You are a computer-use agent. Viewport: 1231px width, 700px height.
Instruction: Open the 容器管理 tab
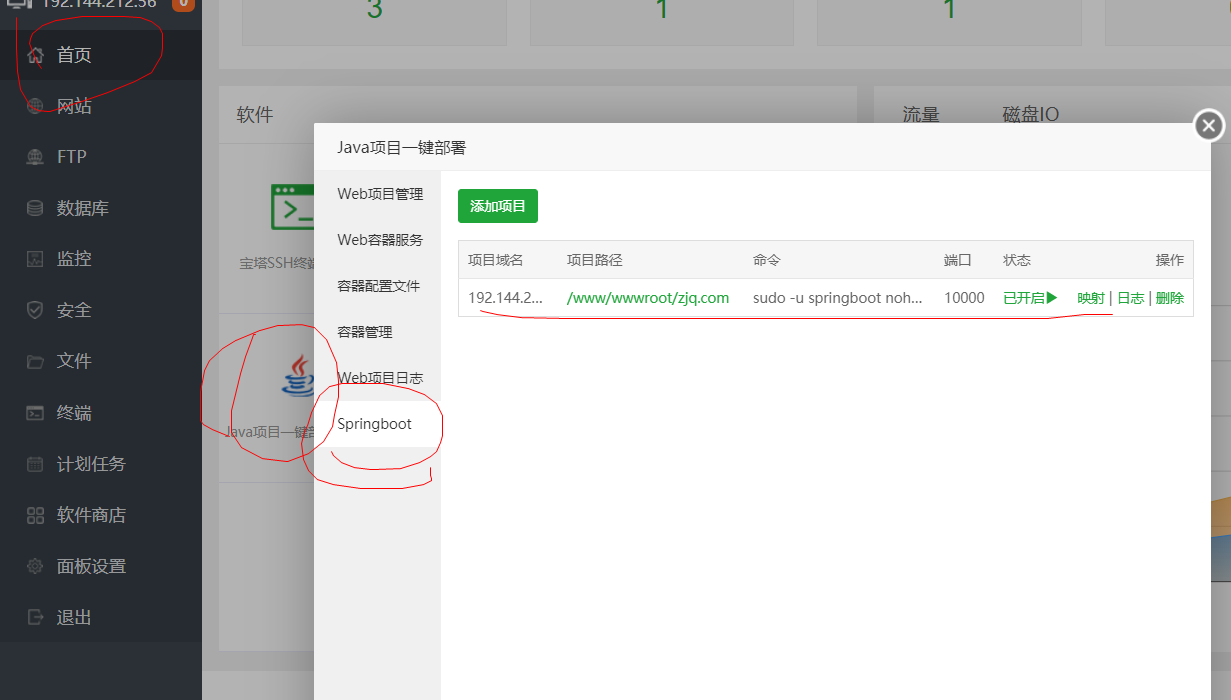pos(364,332)
